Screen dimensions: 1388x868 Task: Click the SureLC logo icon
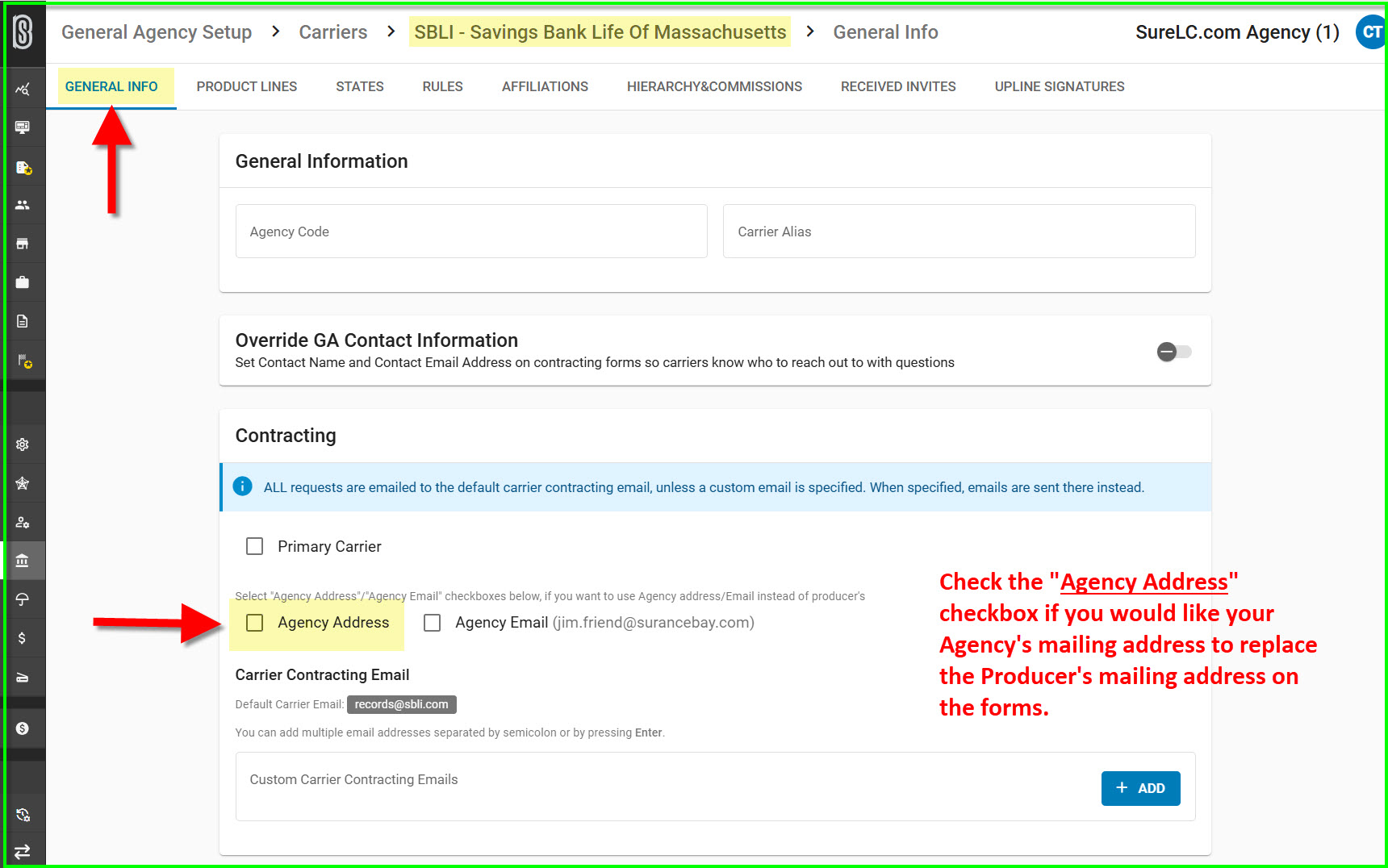click(x=23, y=32)
